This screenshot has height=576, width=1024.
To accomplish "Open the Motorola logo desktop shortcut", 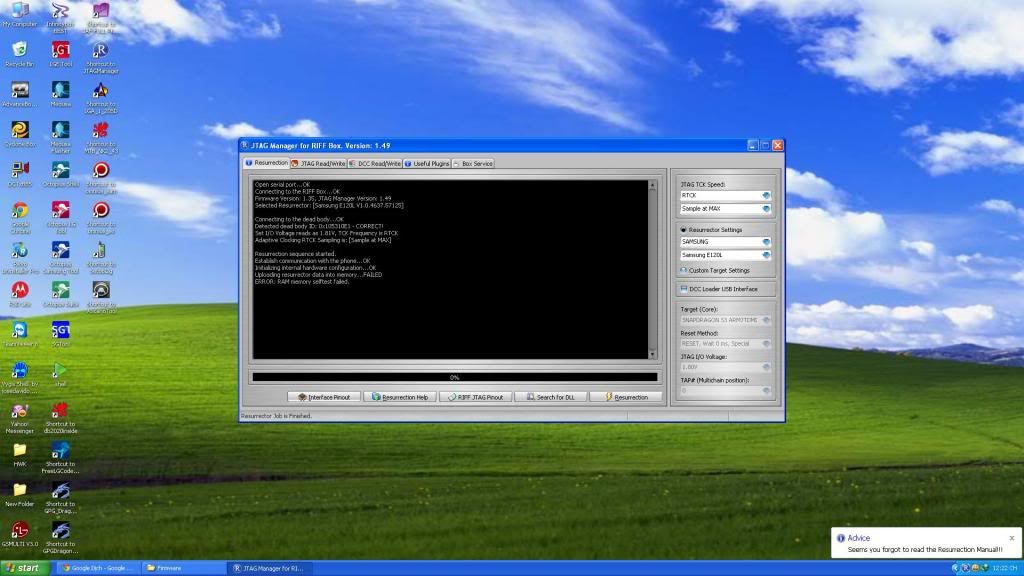I will [20, 293].
